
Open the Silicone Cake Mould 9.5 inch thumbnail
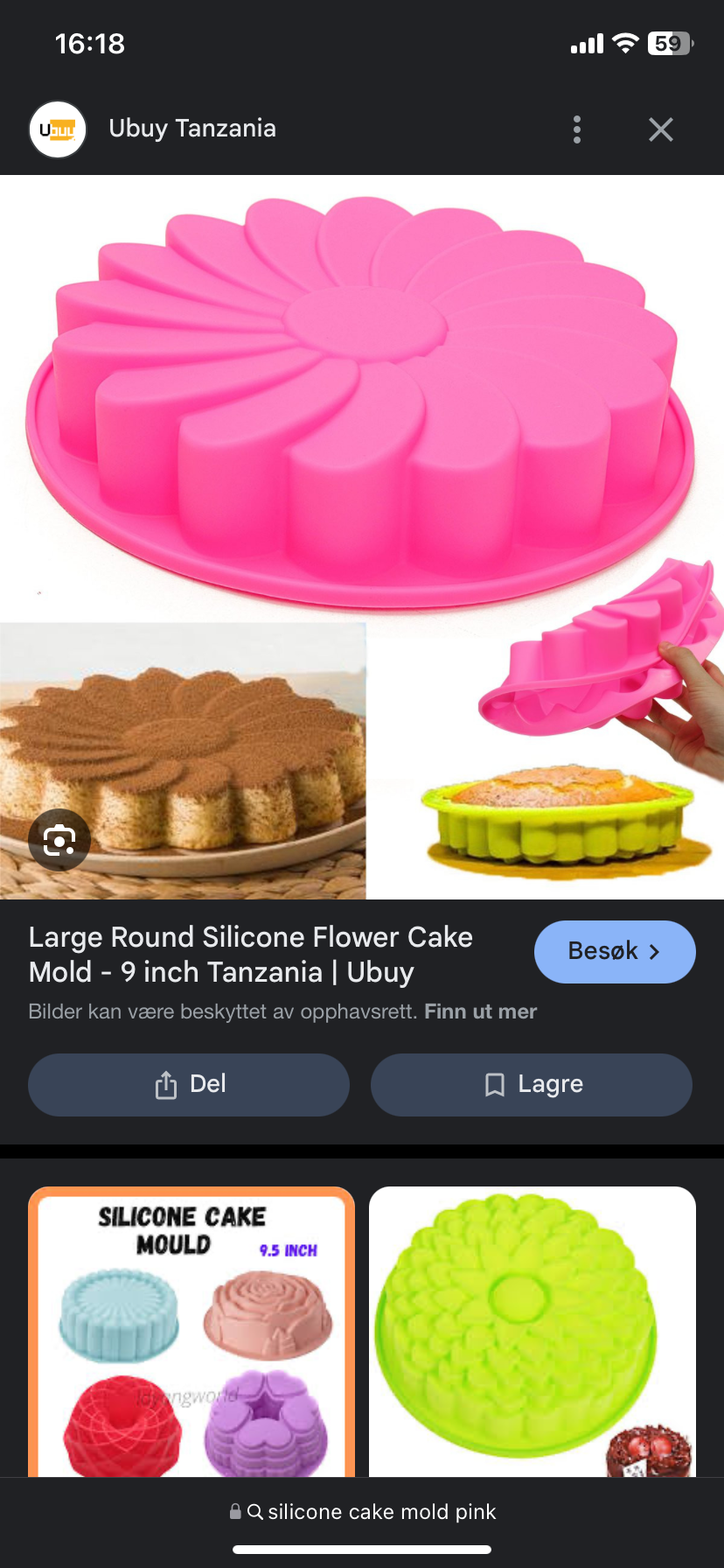point(191,1332)
